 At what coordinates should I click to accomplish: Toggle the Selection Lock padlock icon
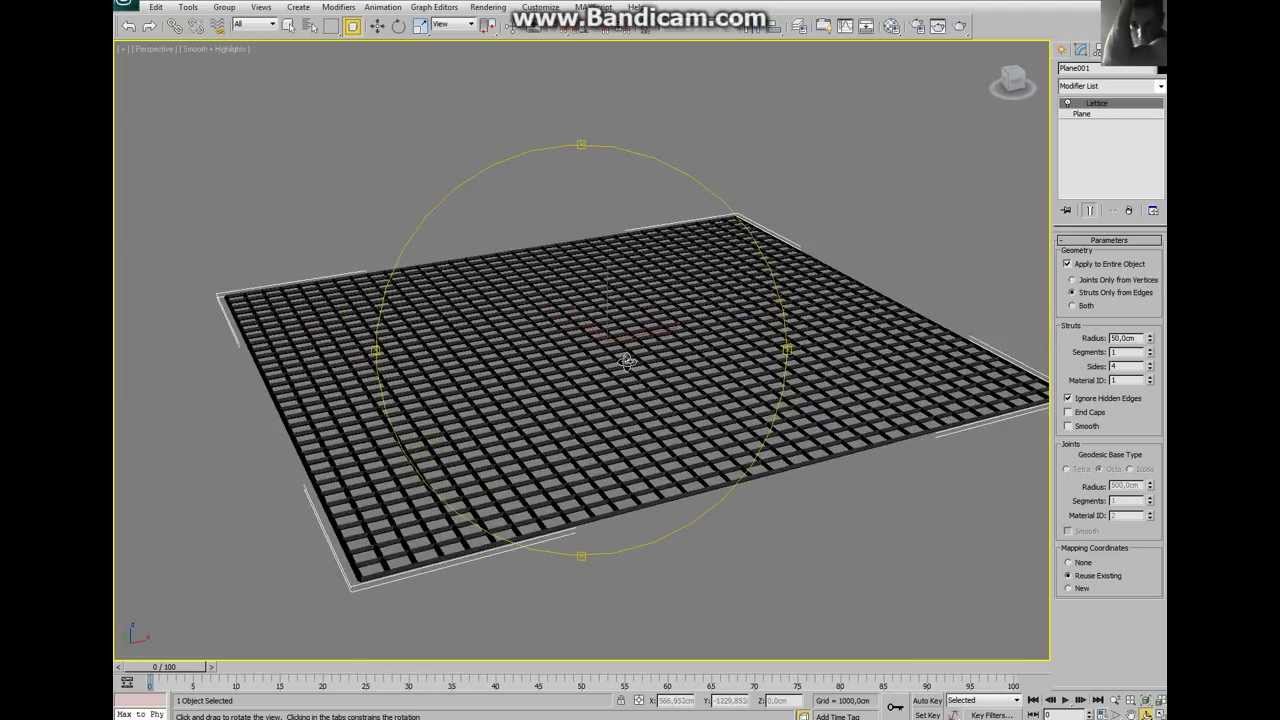[x=621, y=700]
